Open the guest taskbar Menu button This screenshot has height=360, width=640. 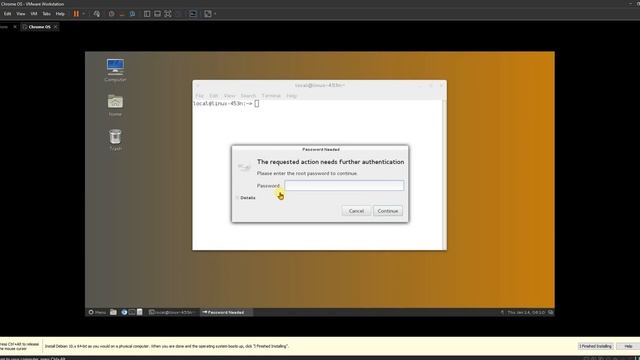(98, 312)
